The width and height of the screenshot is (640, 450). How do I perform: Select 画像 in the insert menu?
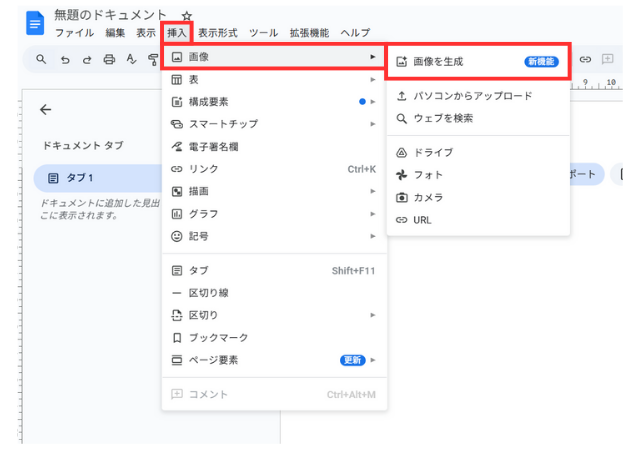coord(273,57)
